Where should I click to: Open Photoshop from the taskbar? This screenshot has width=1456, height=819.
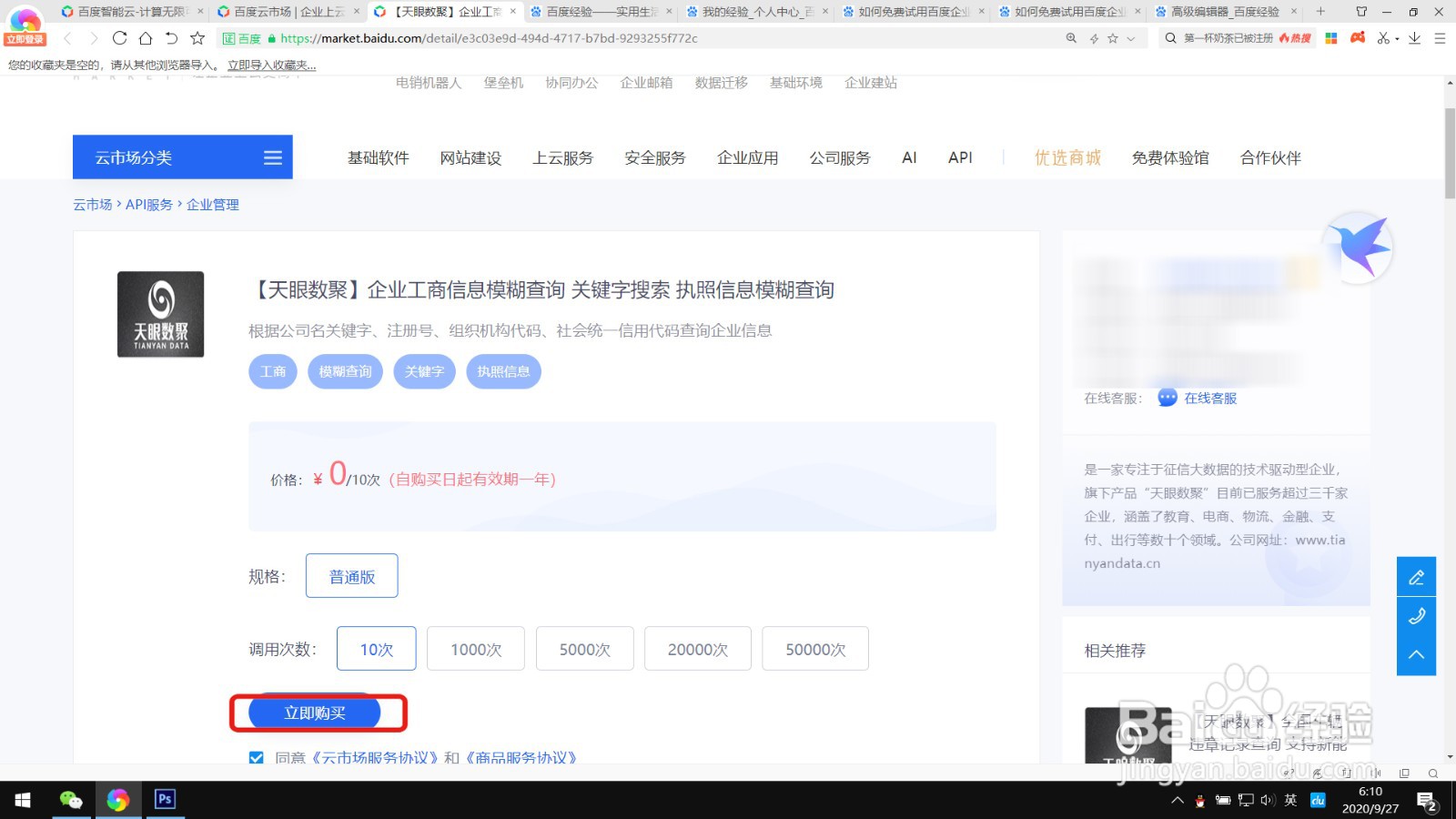coord(165,800)
